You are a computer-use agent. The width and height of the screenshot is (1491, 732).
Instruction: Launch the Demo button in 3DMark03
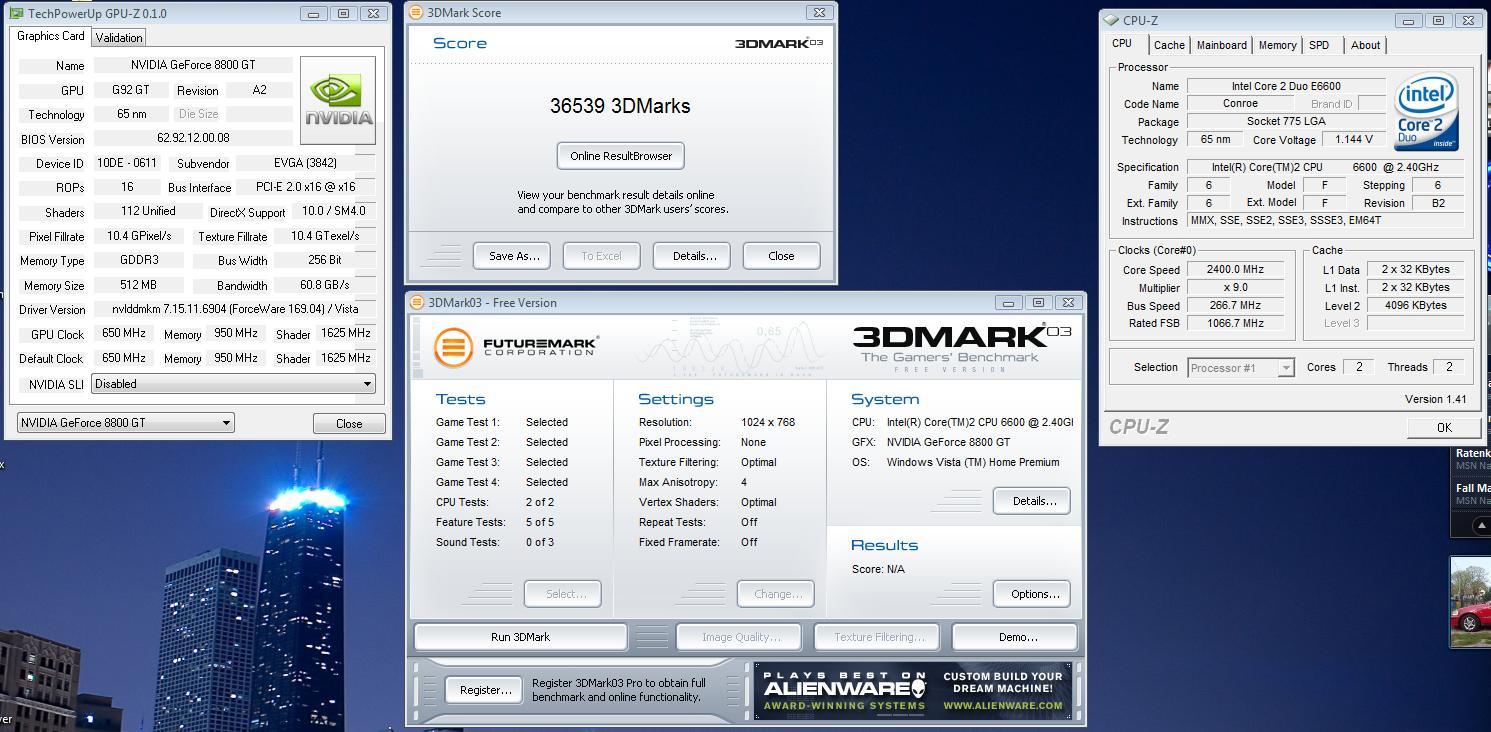[x=1015, y=637]
